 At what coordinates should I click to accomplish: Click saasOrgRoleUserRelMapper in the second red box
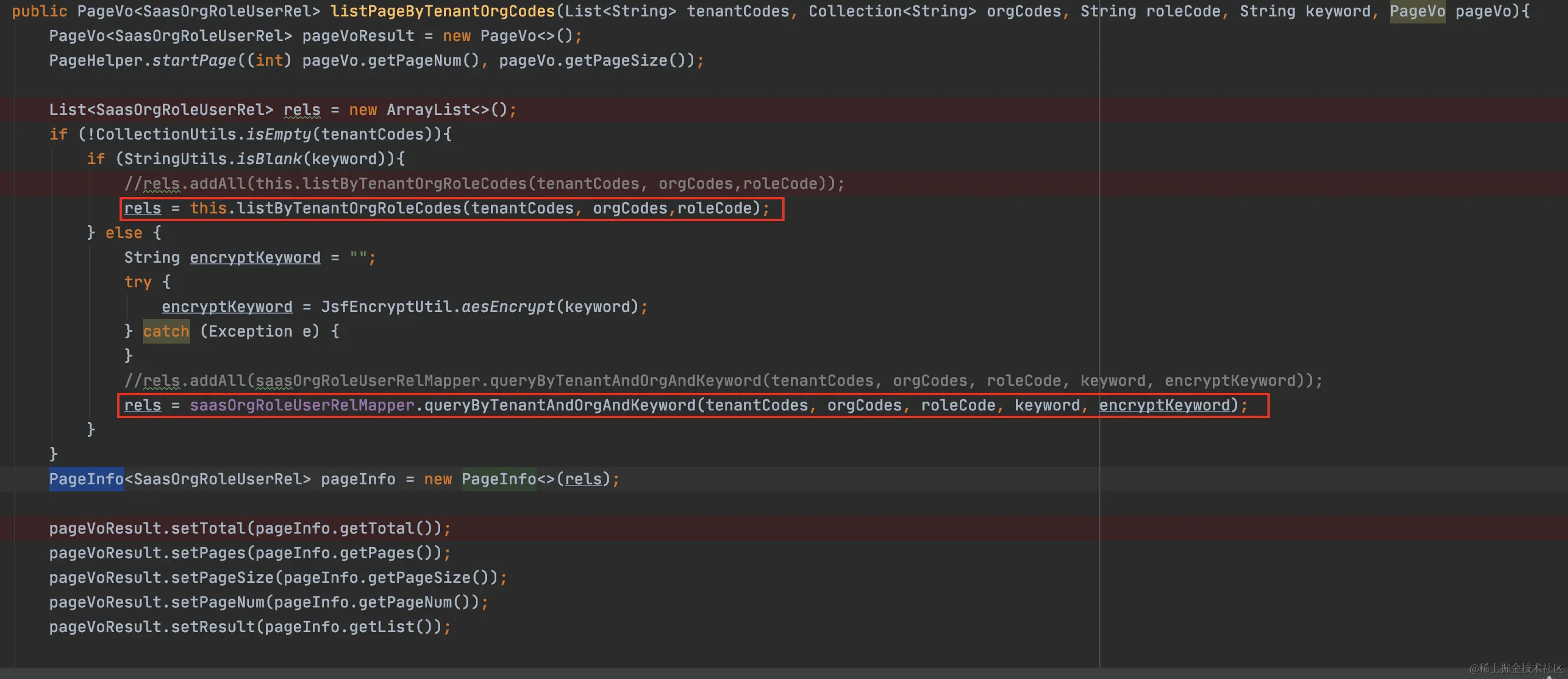coord(302,406)
